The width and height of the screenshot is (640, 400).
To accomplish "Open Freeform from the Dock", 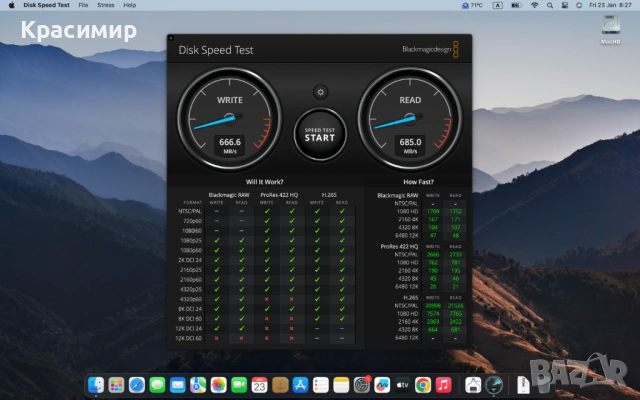I will click(x=382, y=385).
